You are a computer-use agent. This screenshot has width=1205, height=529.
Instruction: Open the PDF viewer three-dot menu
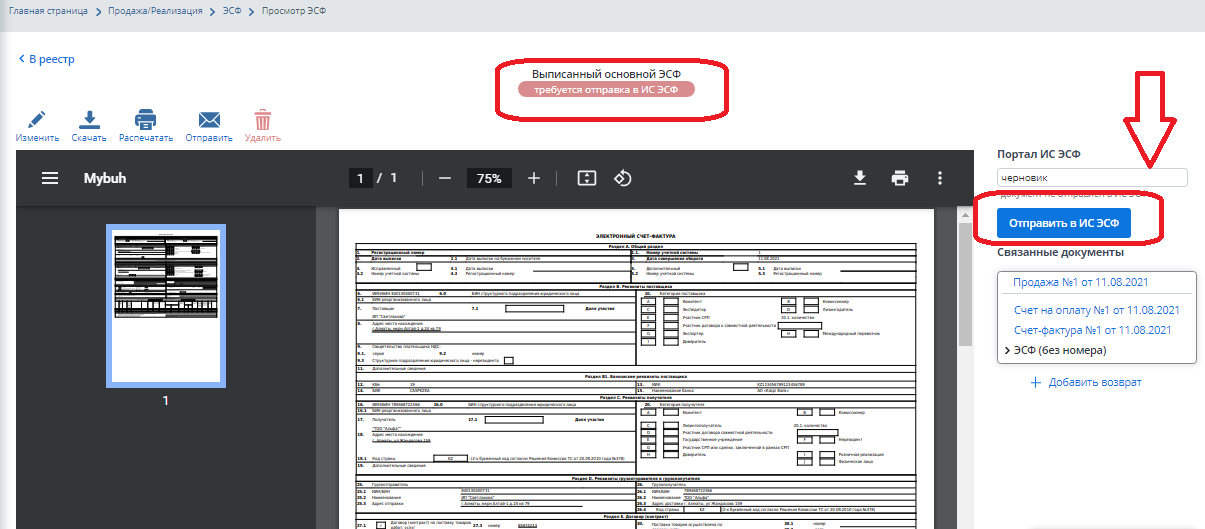(x=939, y=178)
